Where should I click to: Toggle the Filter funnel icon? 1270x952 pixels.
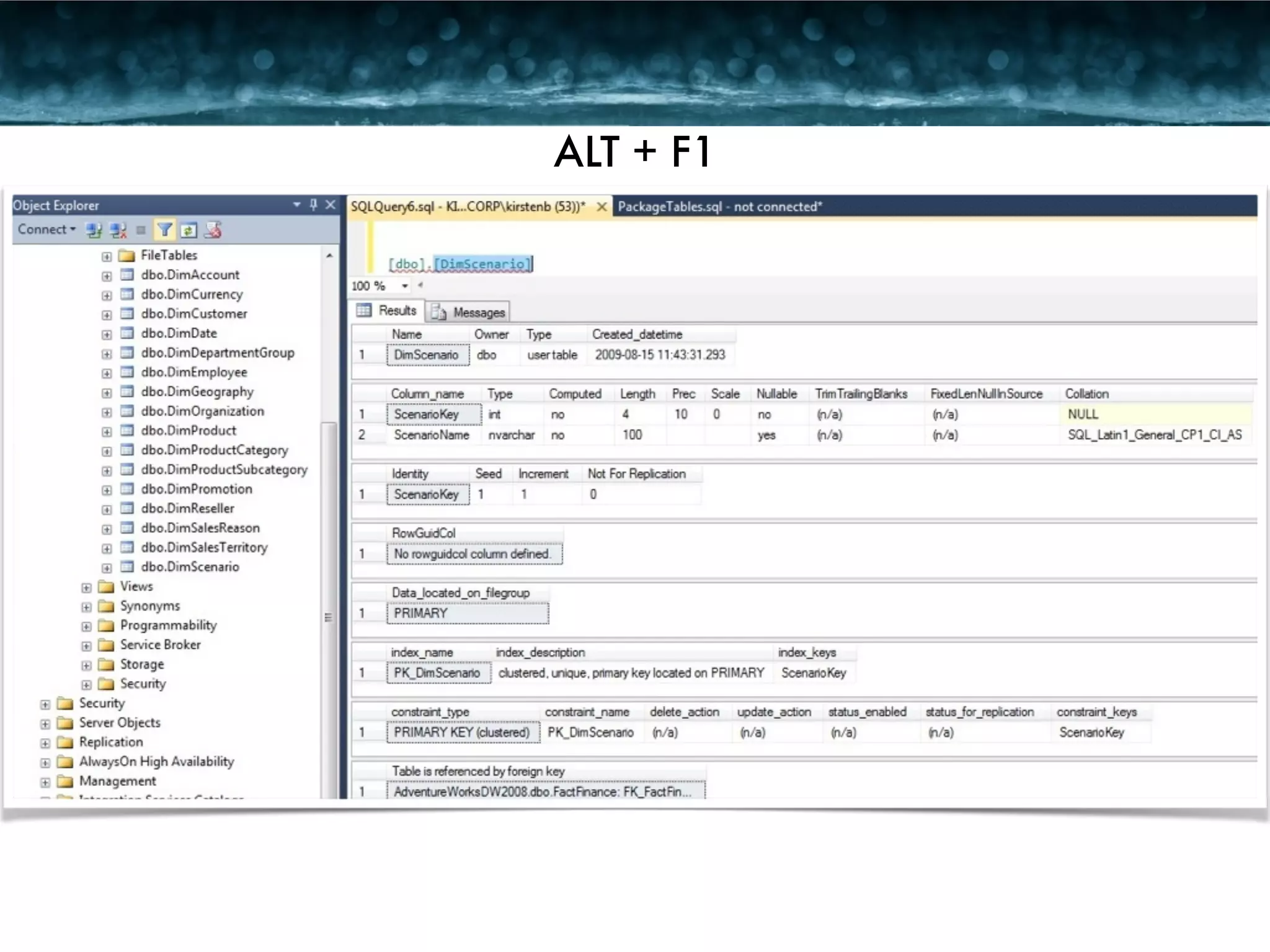pyautogui.click(x=164, y=231)
